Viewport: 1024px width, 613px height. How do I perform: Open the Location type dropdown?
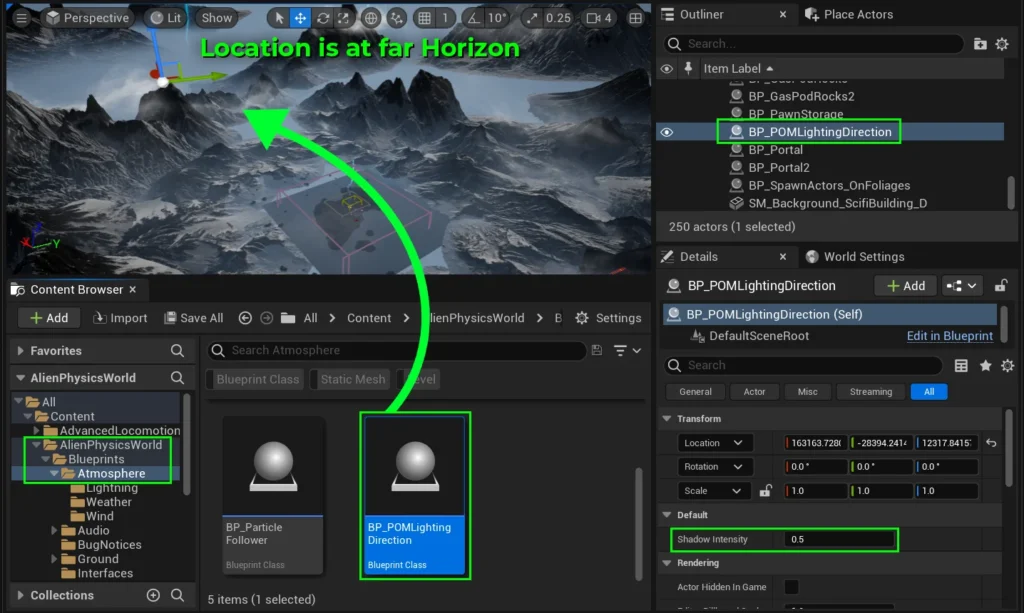pos(712,442)
